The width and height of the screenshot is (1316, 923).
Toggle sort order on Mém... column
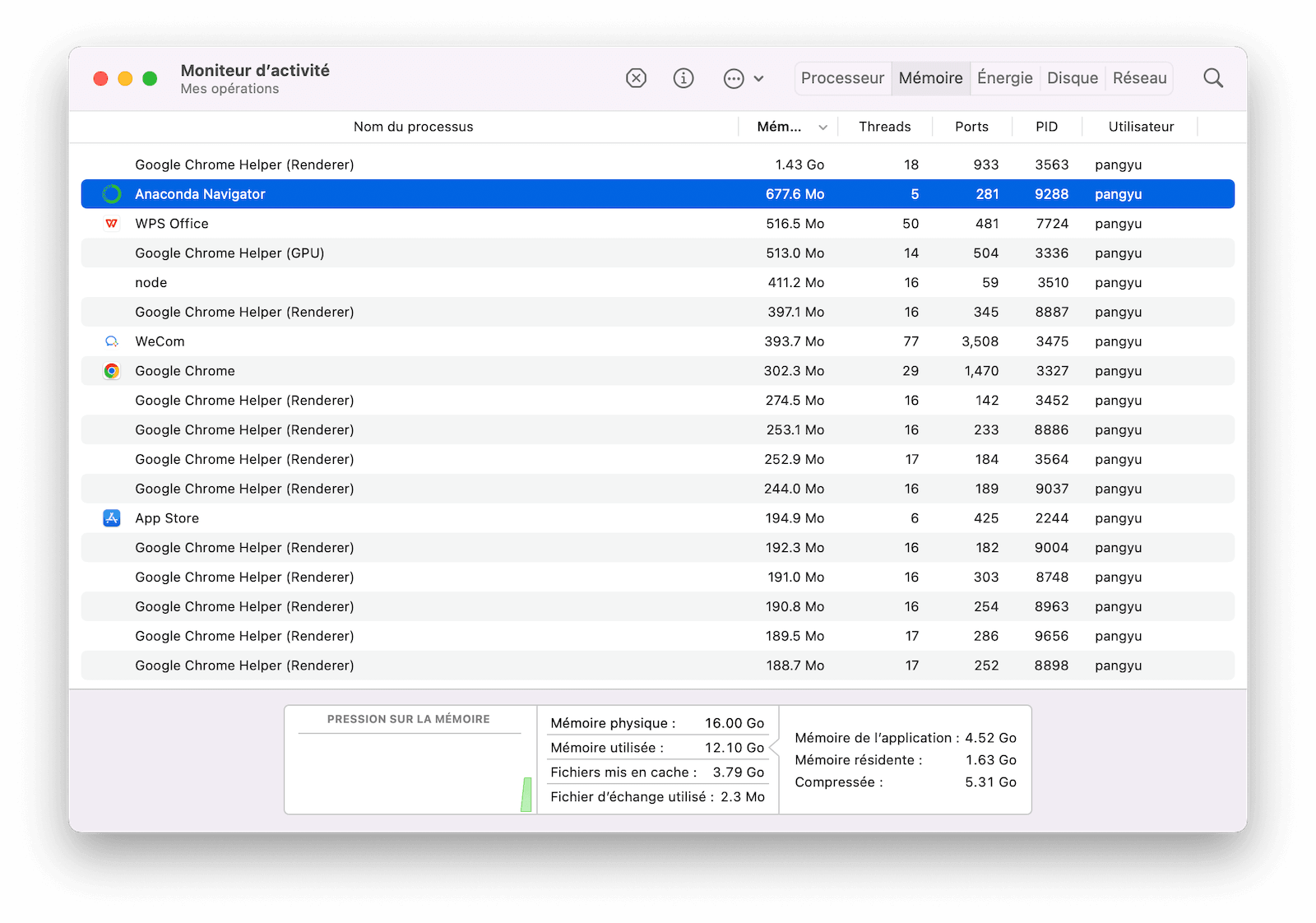(x=788, y=127)
